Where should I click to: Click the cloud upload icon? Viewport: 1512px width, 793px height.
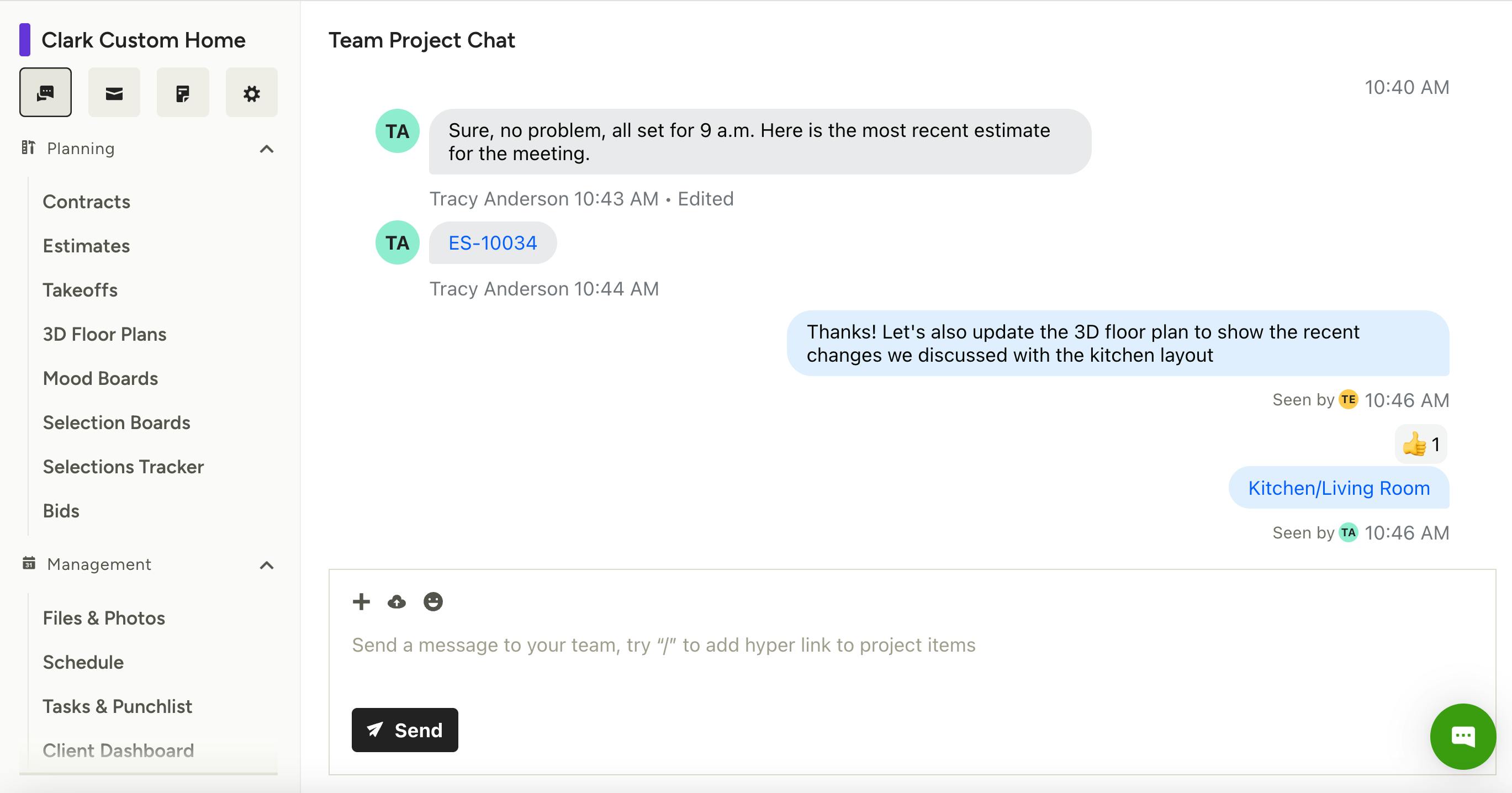click(x=397, y=601)
